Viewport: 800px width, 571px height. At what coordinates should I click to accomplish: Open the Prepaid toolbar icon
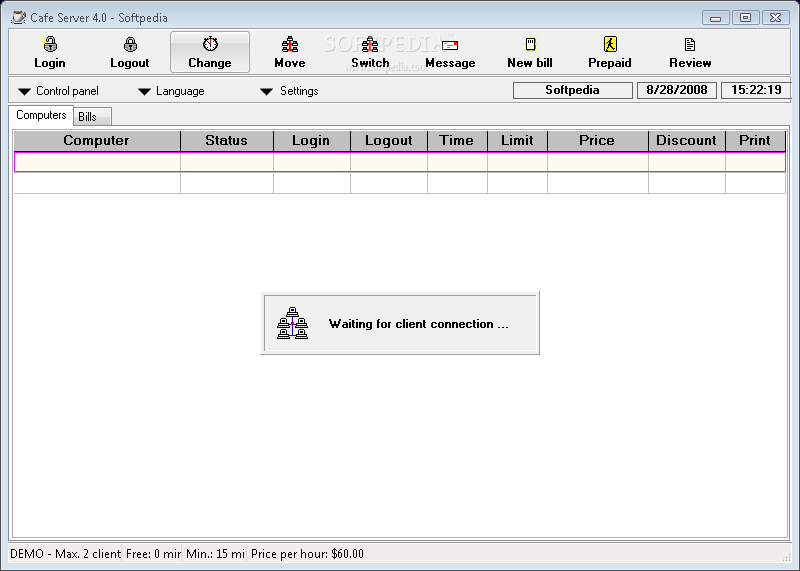[x=610, y=44]
